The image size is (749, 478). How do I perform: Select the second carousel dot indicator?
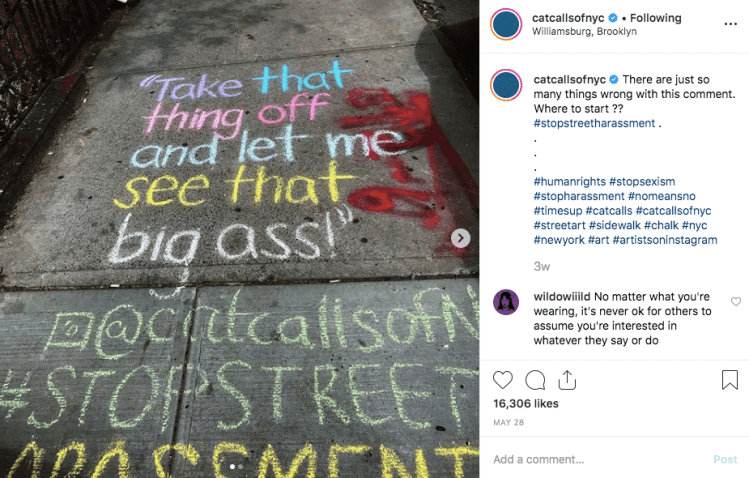click(240, 467)
